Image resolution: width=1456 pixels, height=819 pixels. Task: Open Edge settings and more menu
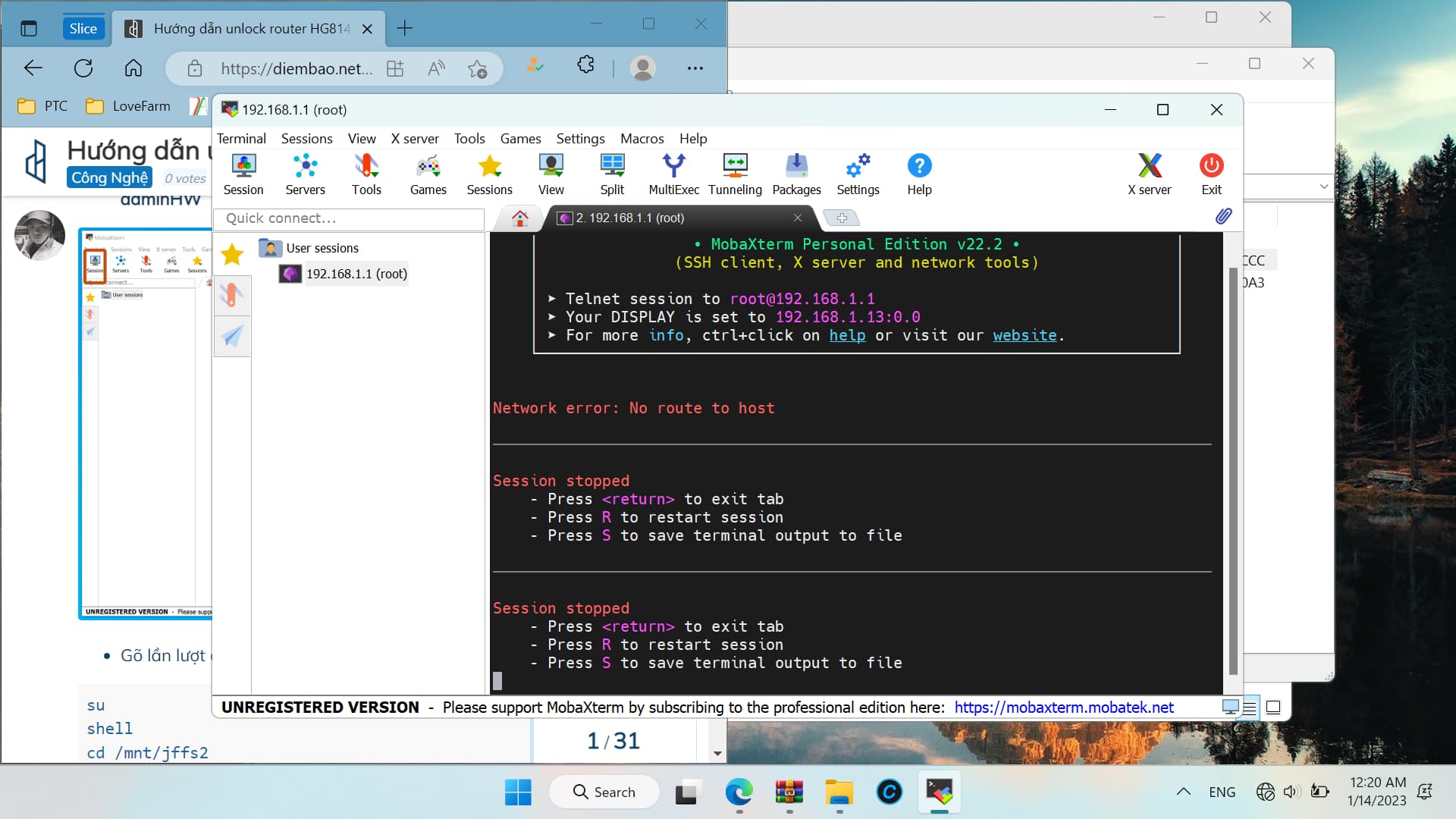point(695,68)
